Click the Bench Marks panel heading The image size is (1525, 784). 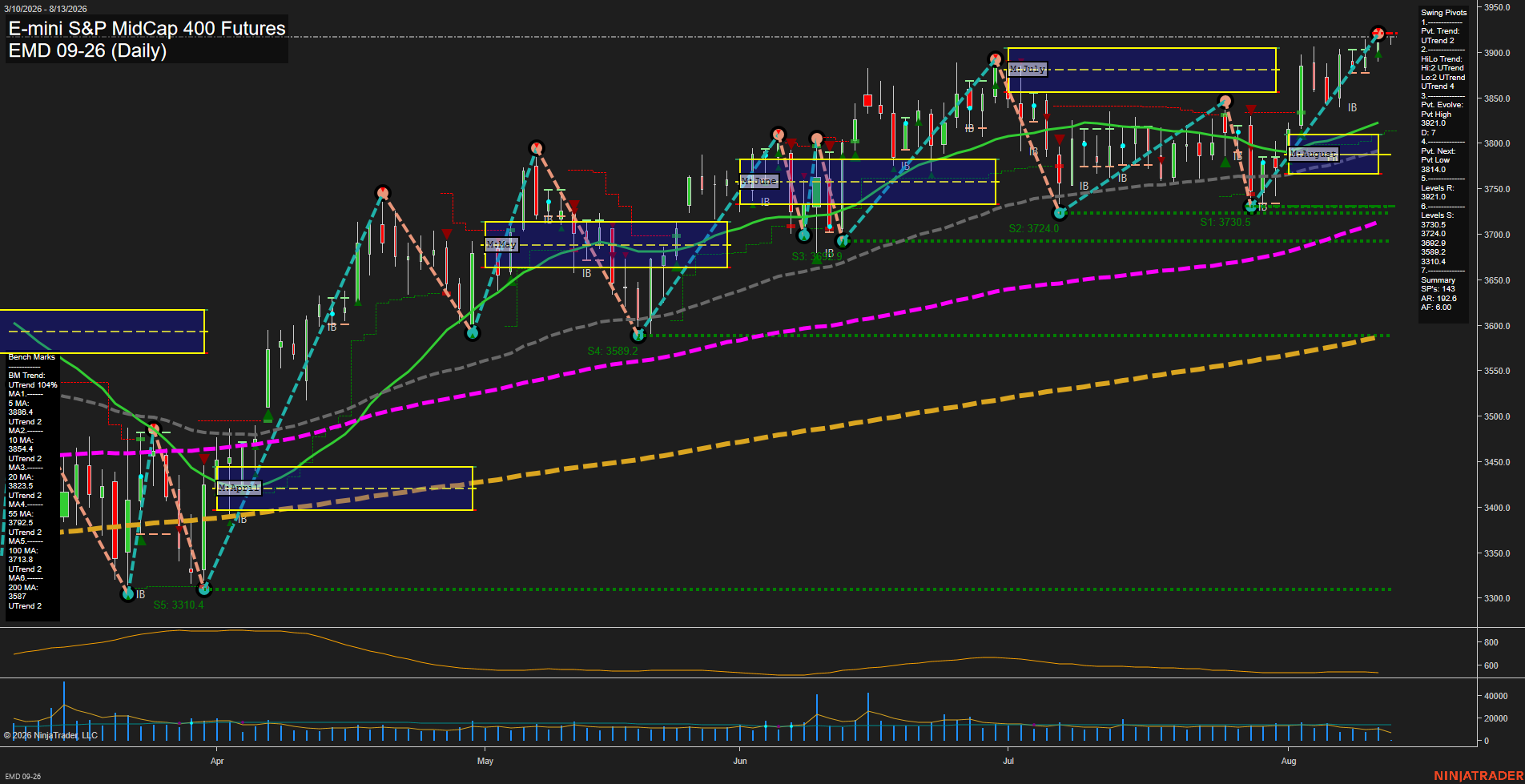32,357
